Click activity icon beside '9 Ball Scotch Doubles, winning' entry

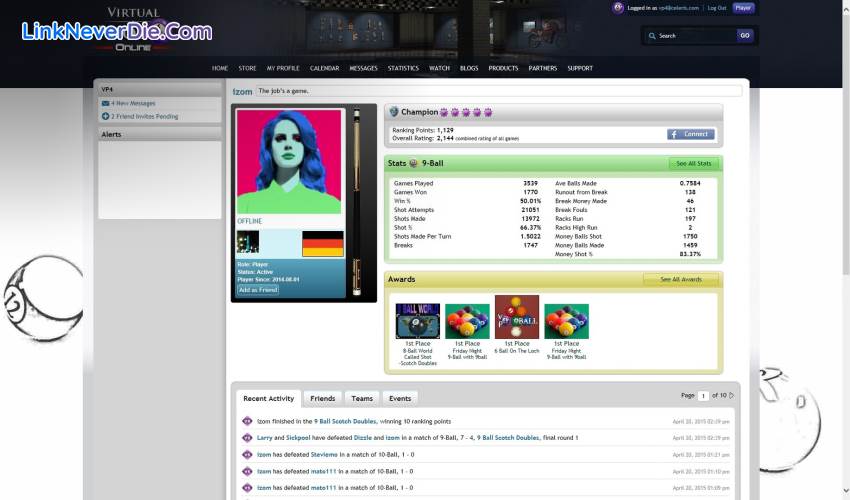coord(247,421)
